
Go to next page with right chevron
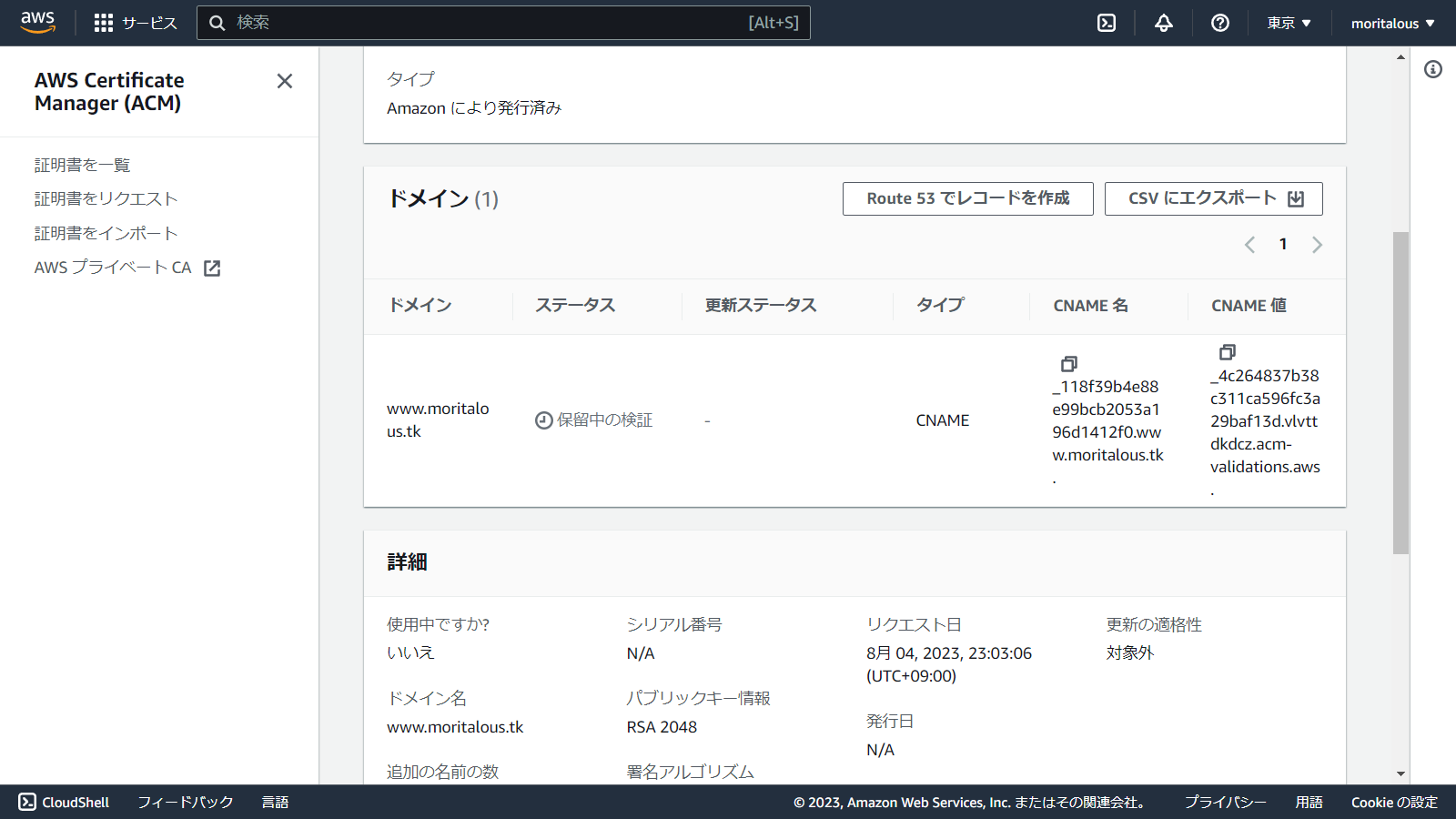[x=1317, y=244]
